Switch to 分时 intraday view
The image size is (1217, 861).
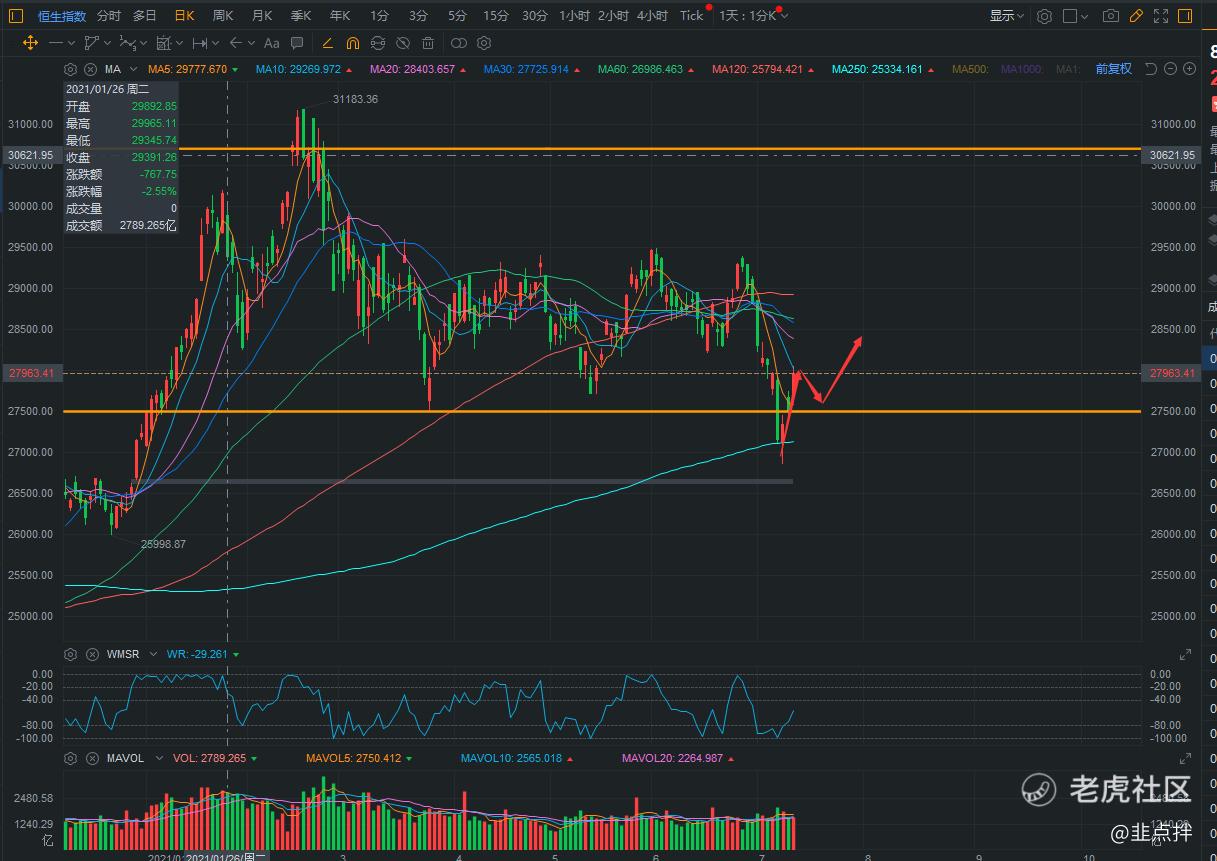pos(109,16)
